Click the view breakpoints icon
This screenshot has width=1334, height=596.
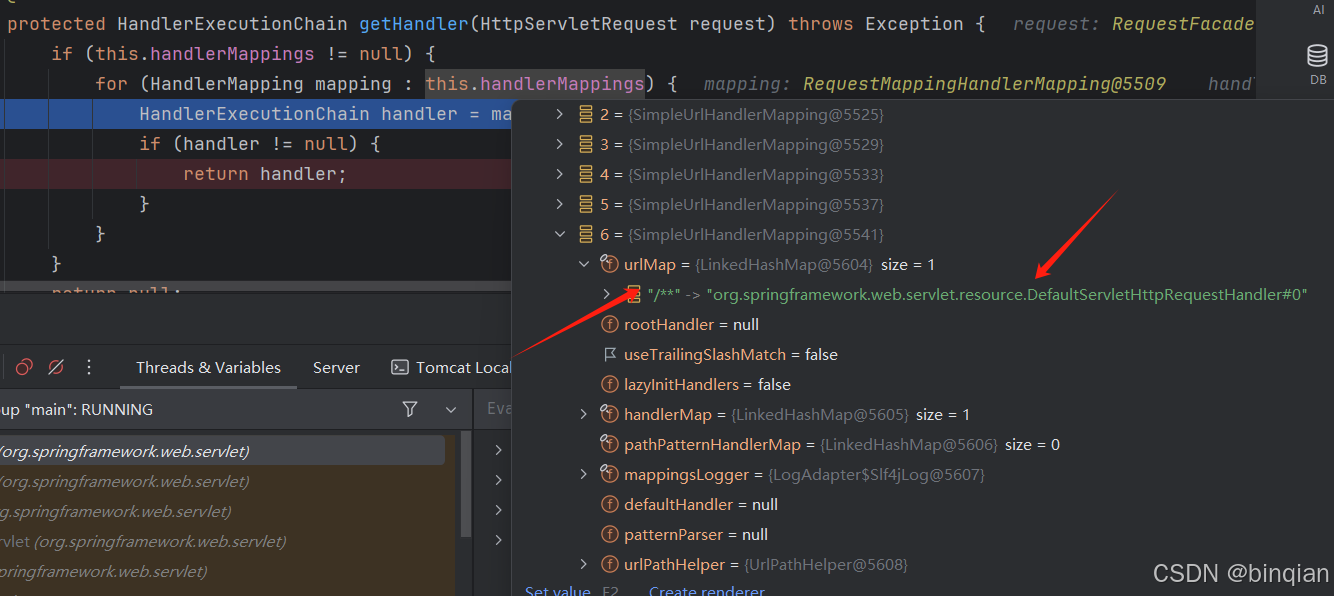(23, 367)
